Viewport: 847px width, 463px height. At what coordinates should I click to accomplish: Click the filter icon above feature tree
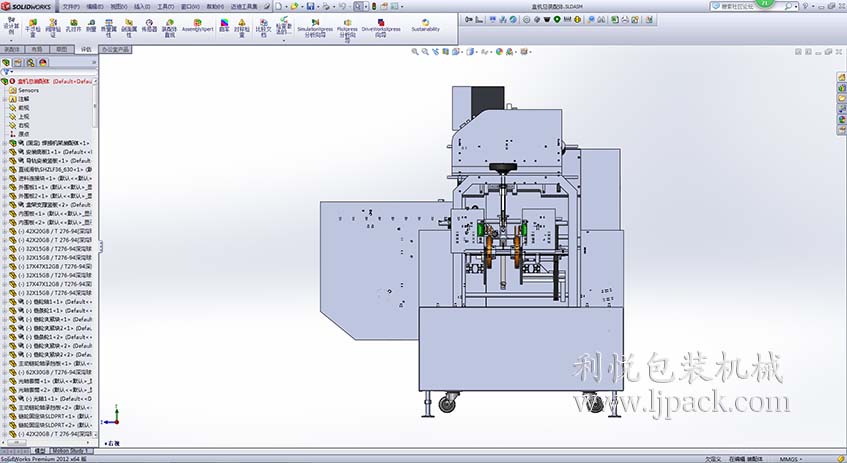tap(6, 71)
